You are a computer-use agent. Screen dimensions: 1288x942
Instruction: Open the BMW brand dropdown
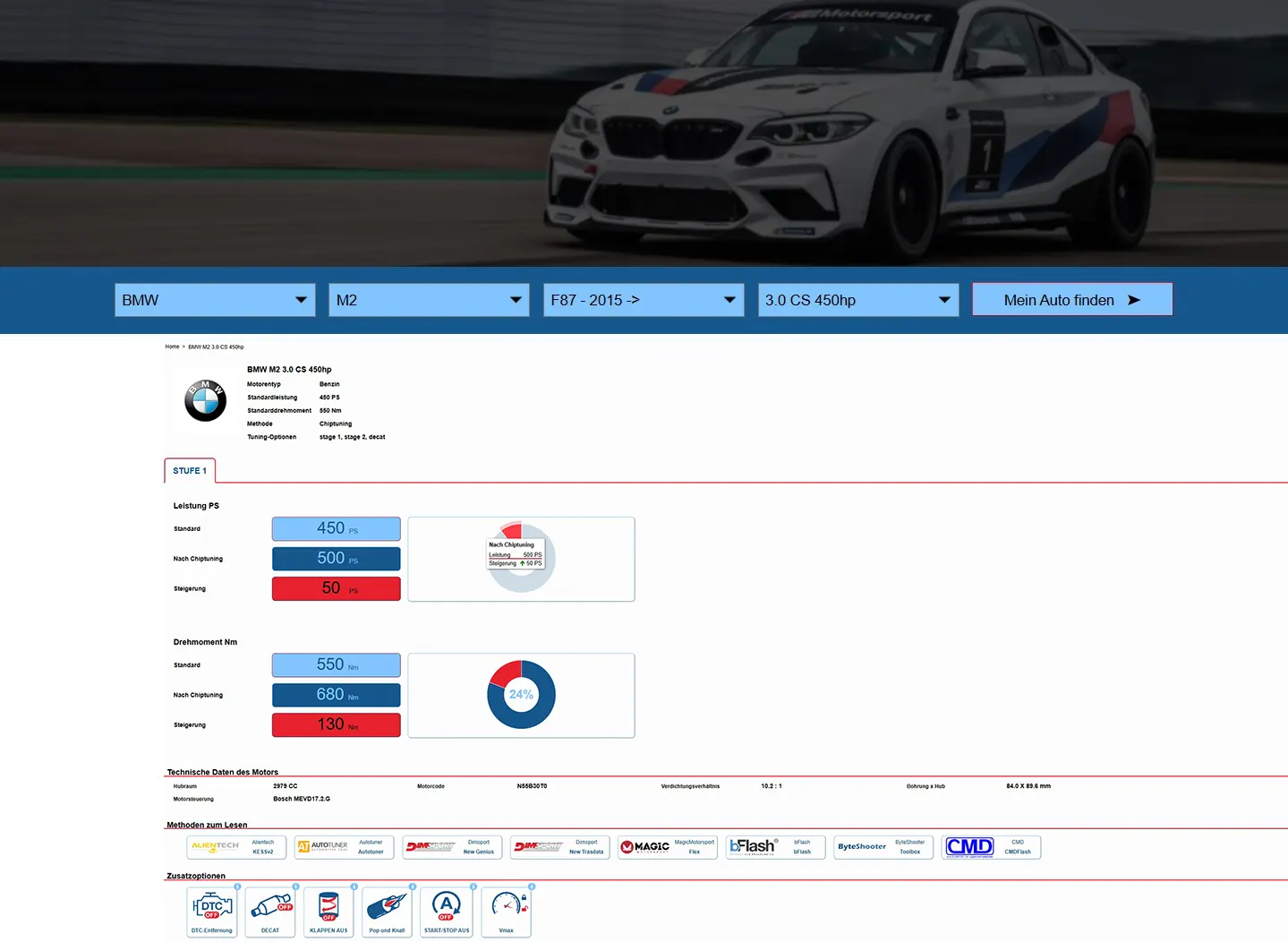pos(214,300)
